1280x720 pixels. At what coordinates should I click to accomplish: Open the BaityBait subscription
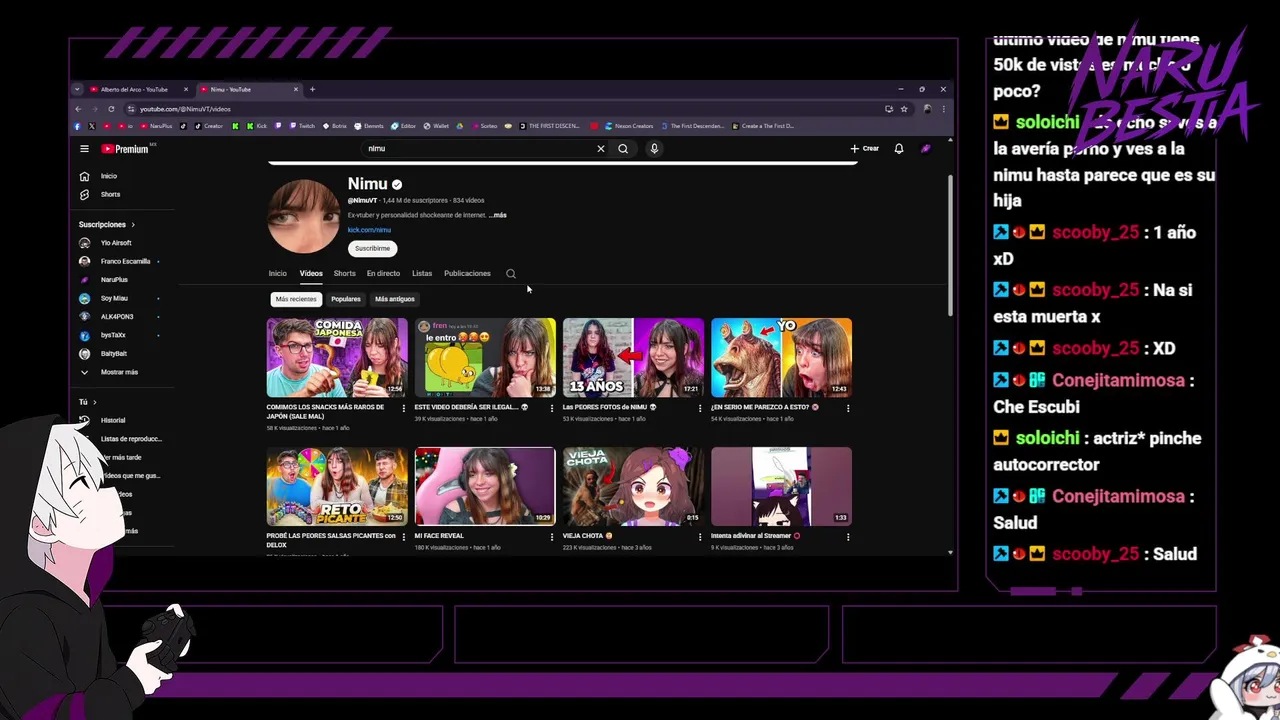(x=114, y=353)
